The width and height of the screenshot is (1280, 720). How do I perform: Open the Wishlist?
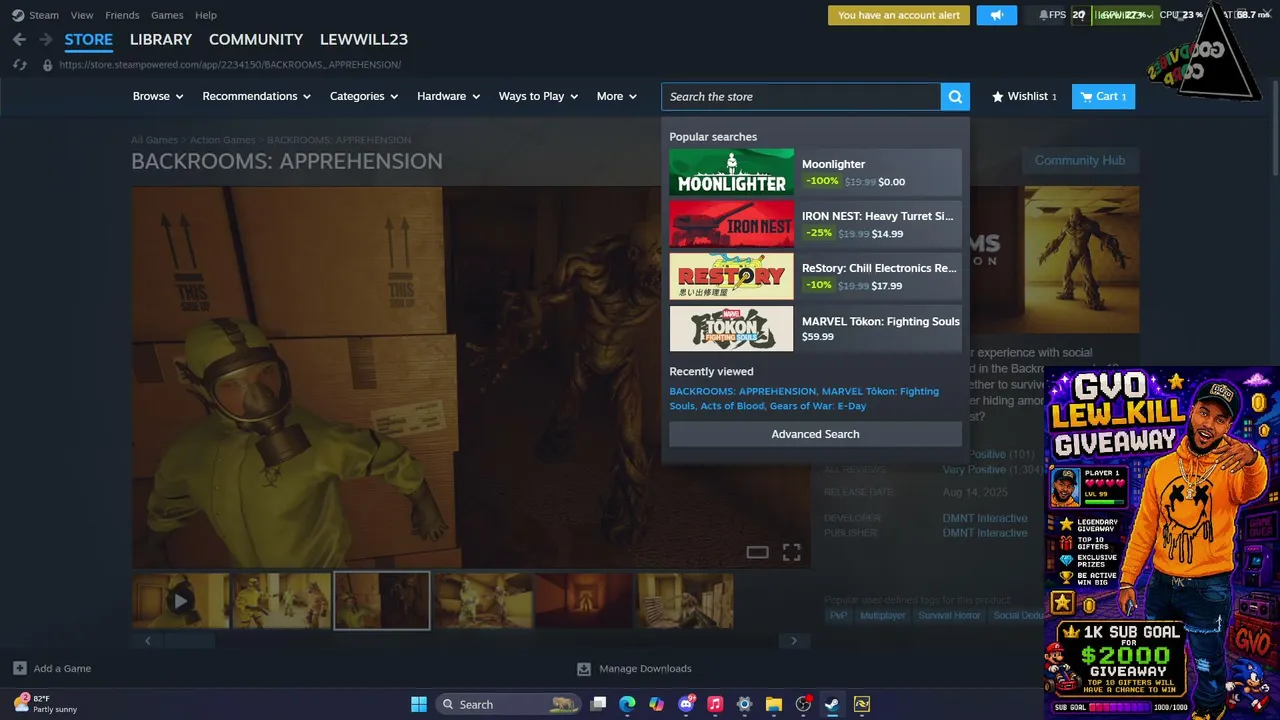[x=1024, y=96]
